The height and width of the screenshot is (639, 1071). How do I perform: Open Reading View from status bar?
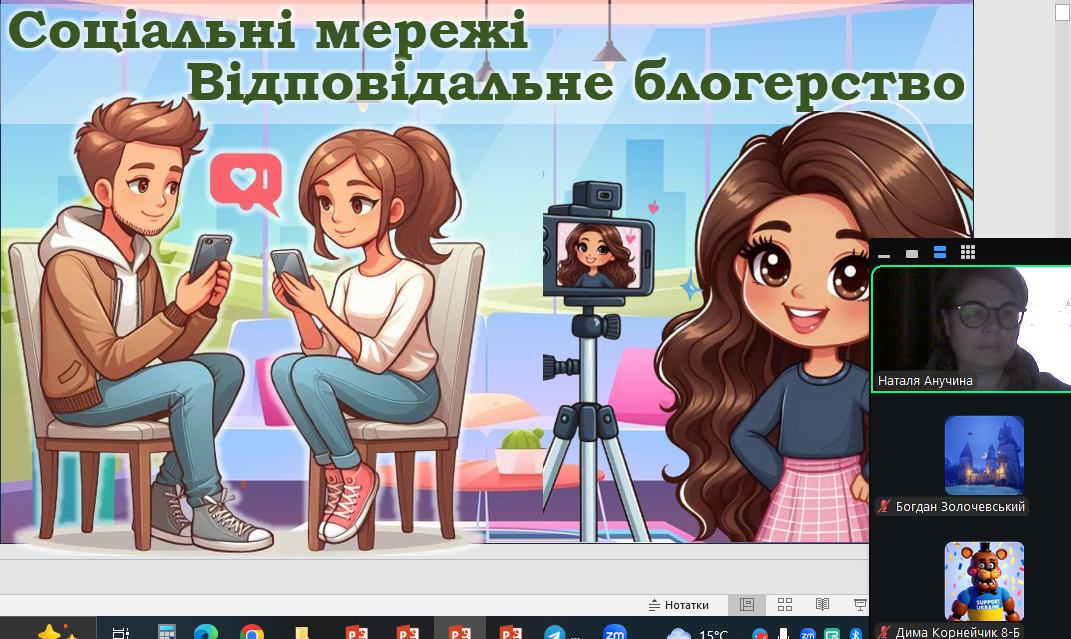pyautogui.click(x=822, y=605)
